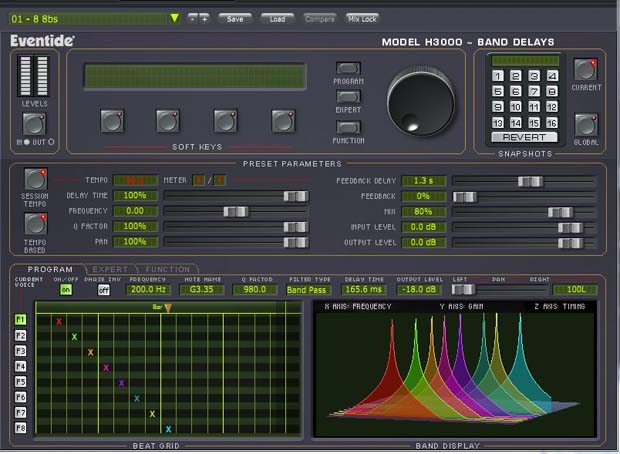
Task: Click the plus preset step button
Action: coord(204,19)
